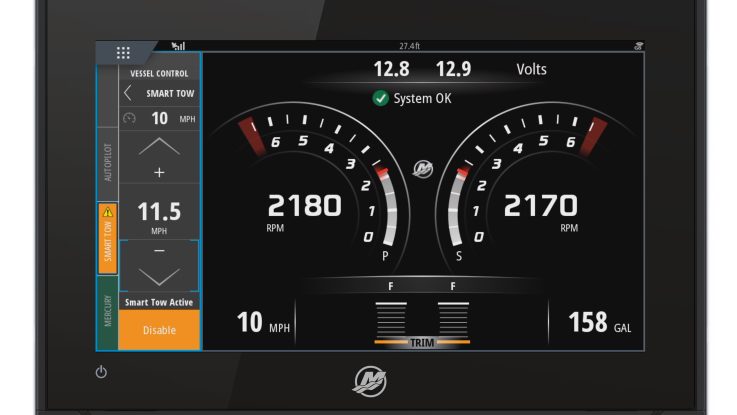Increase tow speed with the up arrow
The width and height of the screenshot is (737, 415).
[x=159, y=146]
